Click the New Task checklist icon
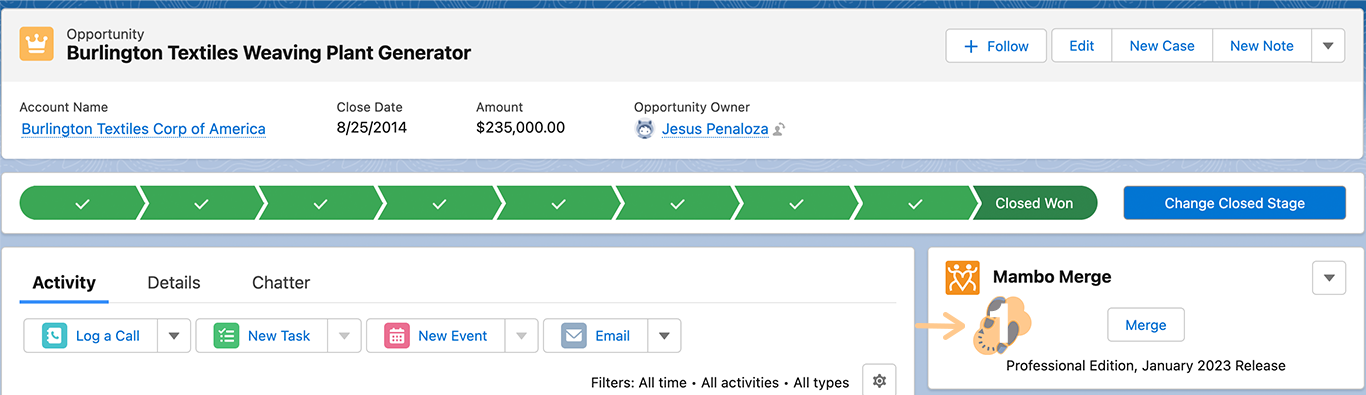 (226, 336)
